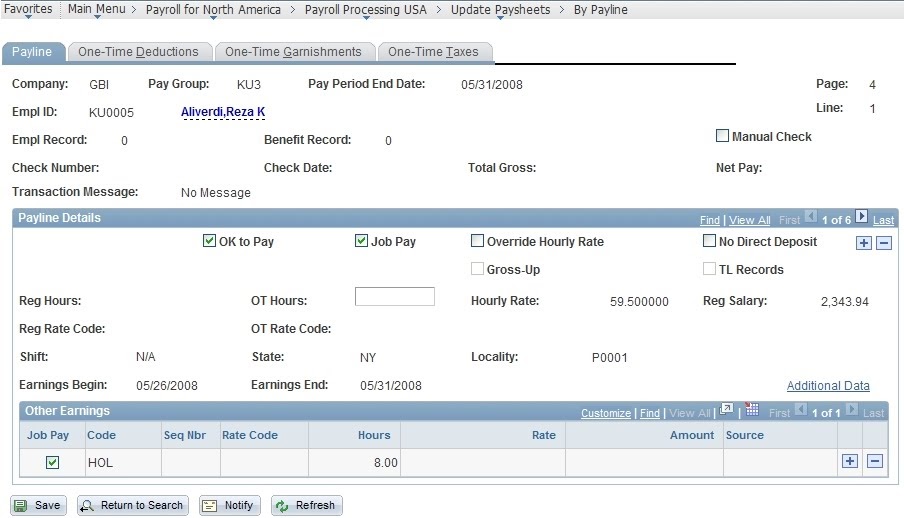904x518 pixels.
Task: Toggle the Manual Check checkbox
Action: [722, 136]
